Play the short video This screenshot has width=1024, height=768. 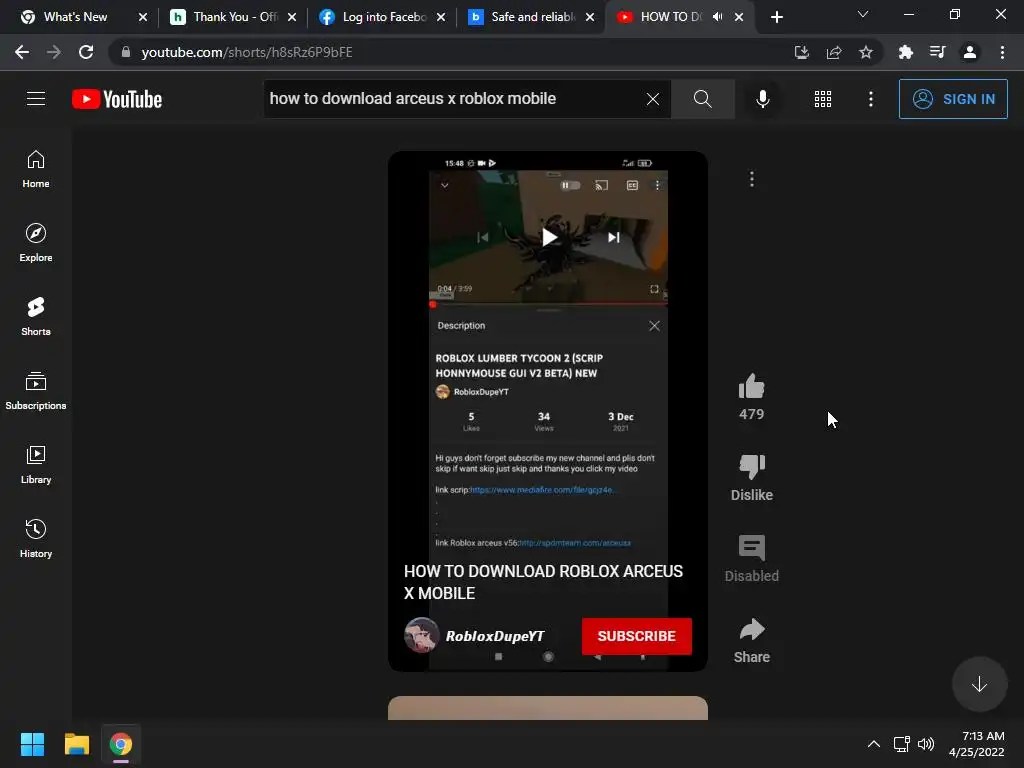549,237
